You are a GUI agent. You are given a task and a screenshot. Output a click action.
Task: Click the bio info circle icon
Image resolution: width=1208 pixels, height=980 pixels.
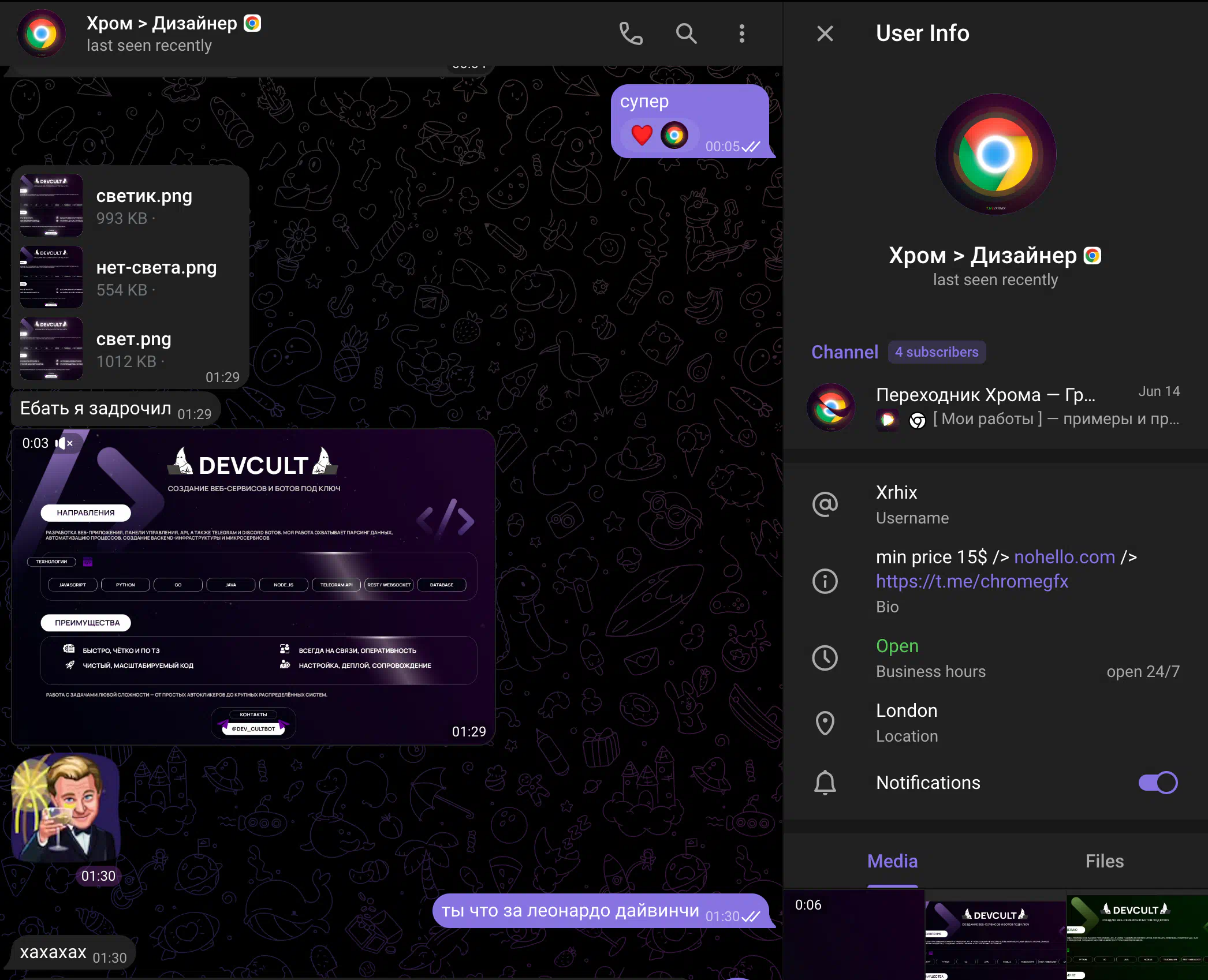825,581
